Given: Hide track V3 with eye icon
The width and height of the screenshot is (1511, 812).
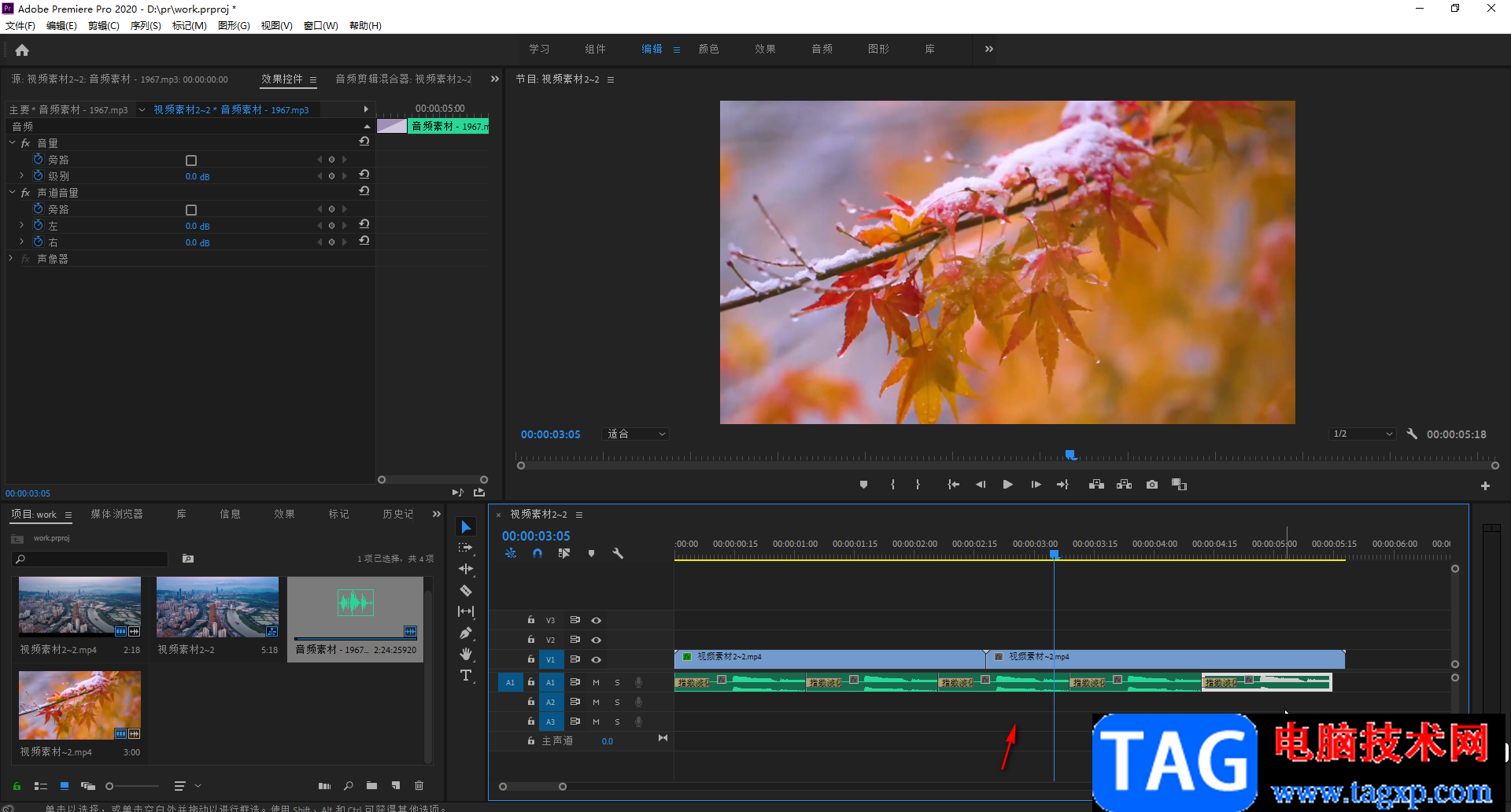Looking at the screenshot, I should [596, 620].
